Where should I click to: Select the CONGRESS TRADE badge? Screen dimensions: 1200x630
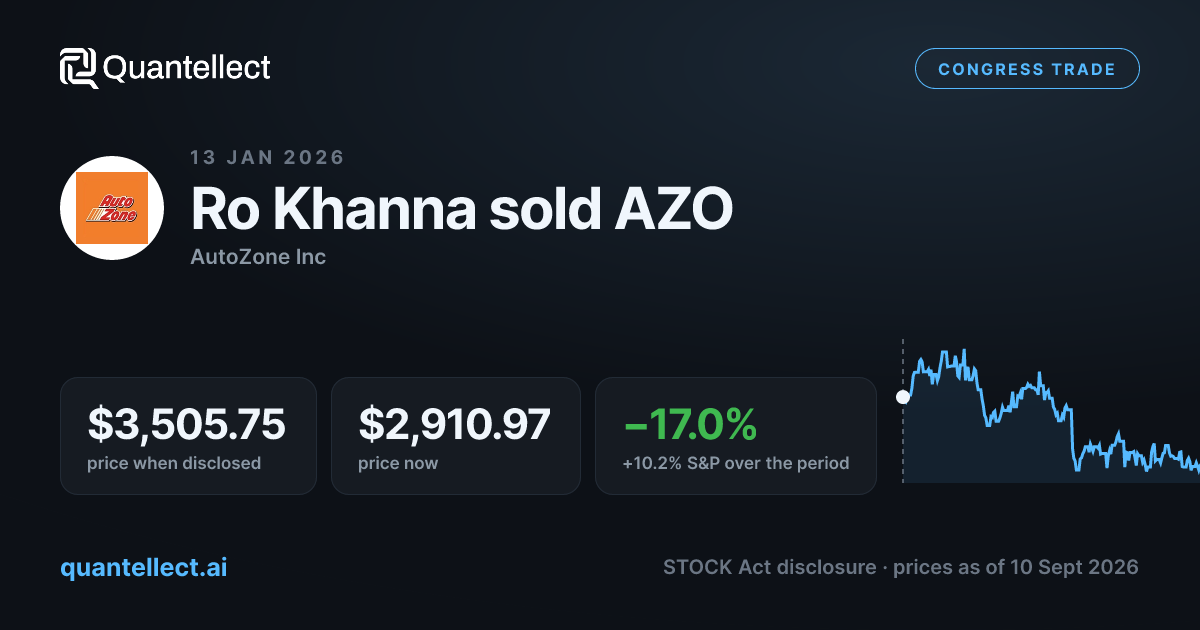[x=1027, y=69]
